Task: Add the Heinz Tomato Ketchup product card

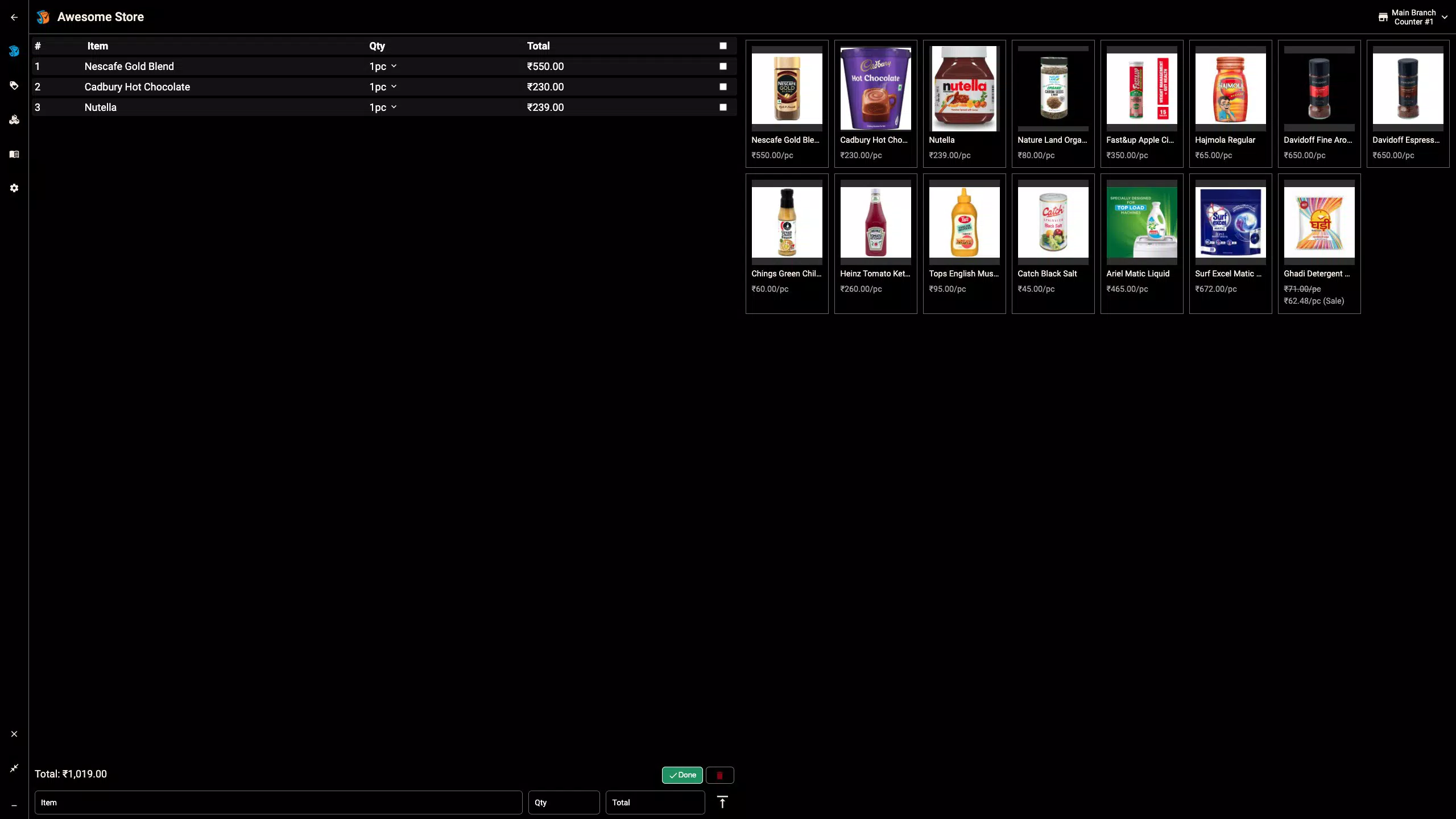Action: [x=875, y=243]
